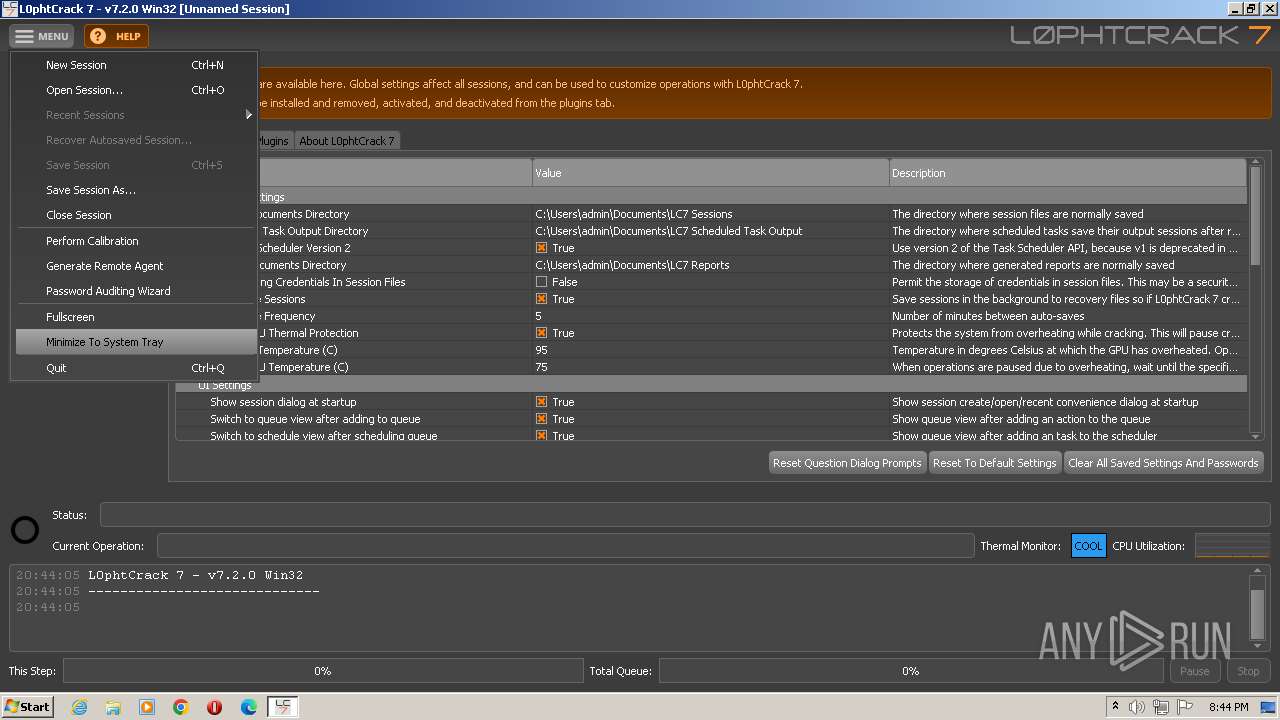
Task: Select Open Session... menu entry
Action: [136, 90]
